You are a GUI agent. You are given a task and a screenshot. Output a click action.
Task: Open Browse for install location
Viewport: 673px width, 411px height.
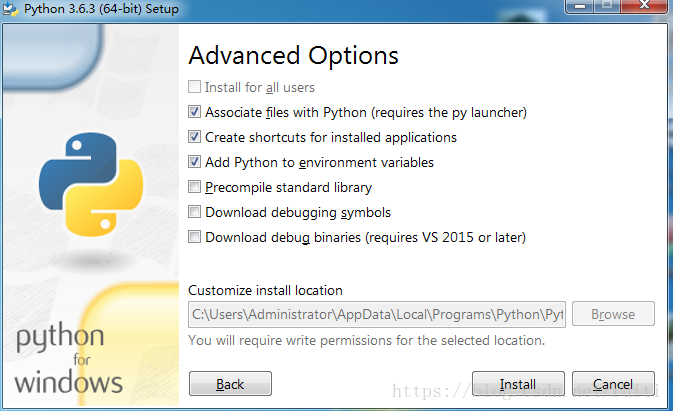coord(613,314)
